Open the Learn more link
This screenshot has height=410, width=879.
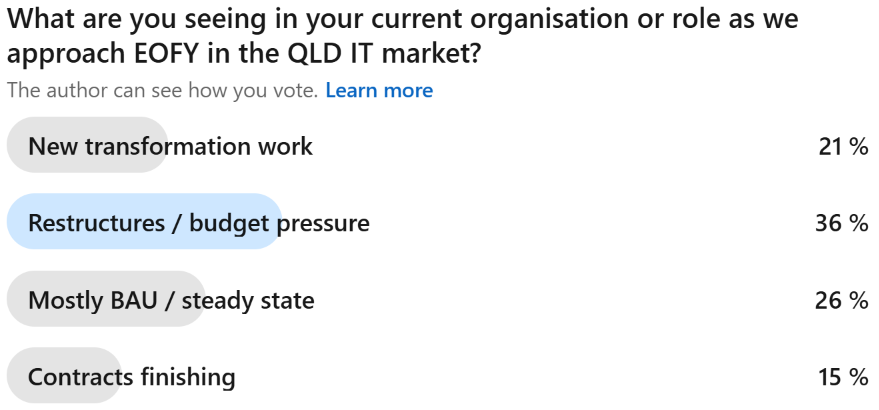coord(379,90)
